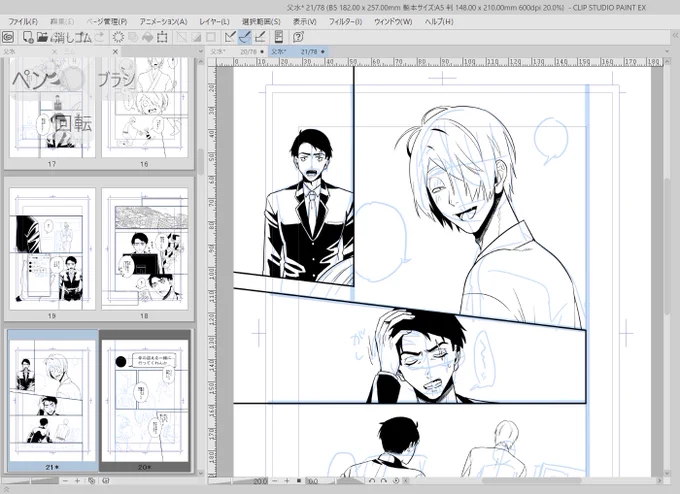Rotate canvas right icon
680x494 pixels.
pos(383,481)
